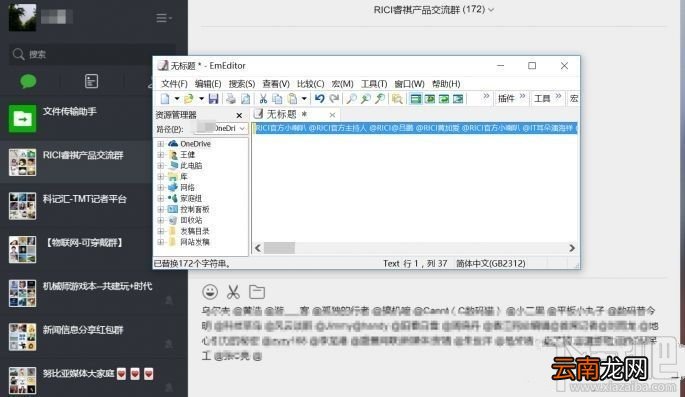685x397 pixels.
Task: Open the 查看(V) menu
Action: 276,83
